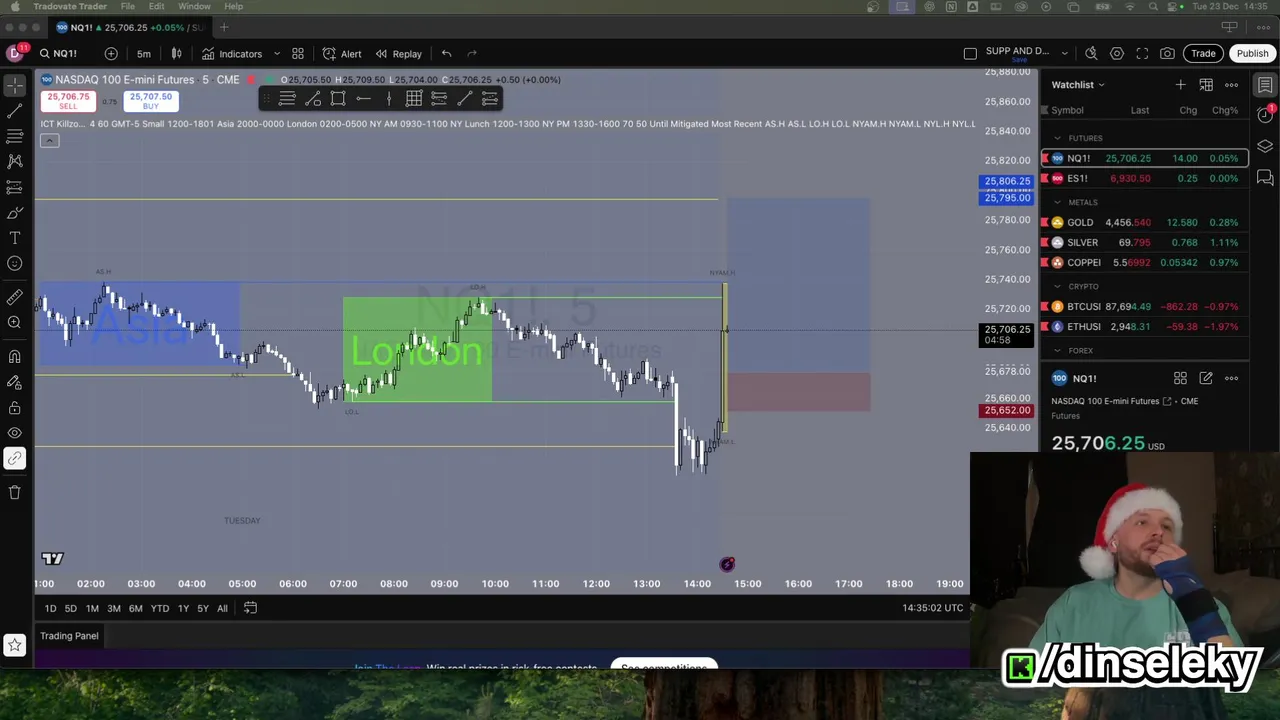Select the ruler Measure tool
Image resolution: width=1280 pixels, height=720 pixels.
[x=15, y=297]
